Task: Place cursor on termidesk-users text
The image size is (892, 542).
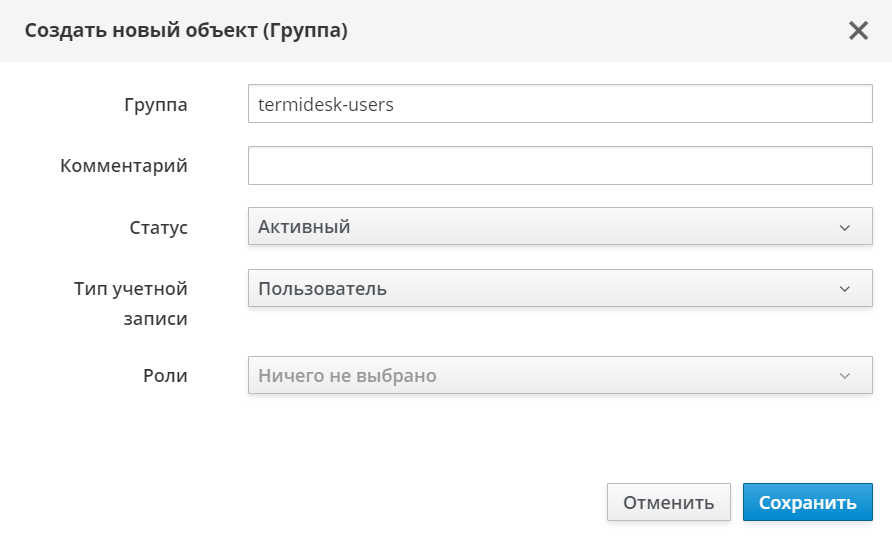Action: pyautogui.click(x=326, y=103)
